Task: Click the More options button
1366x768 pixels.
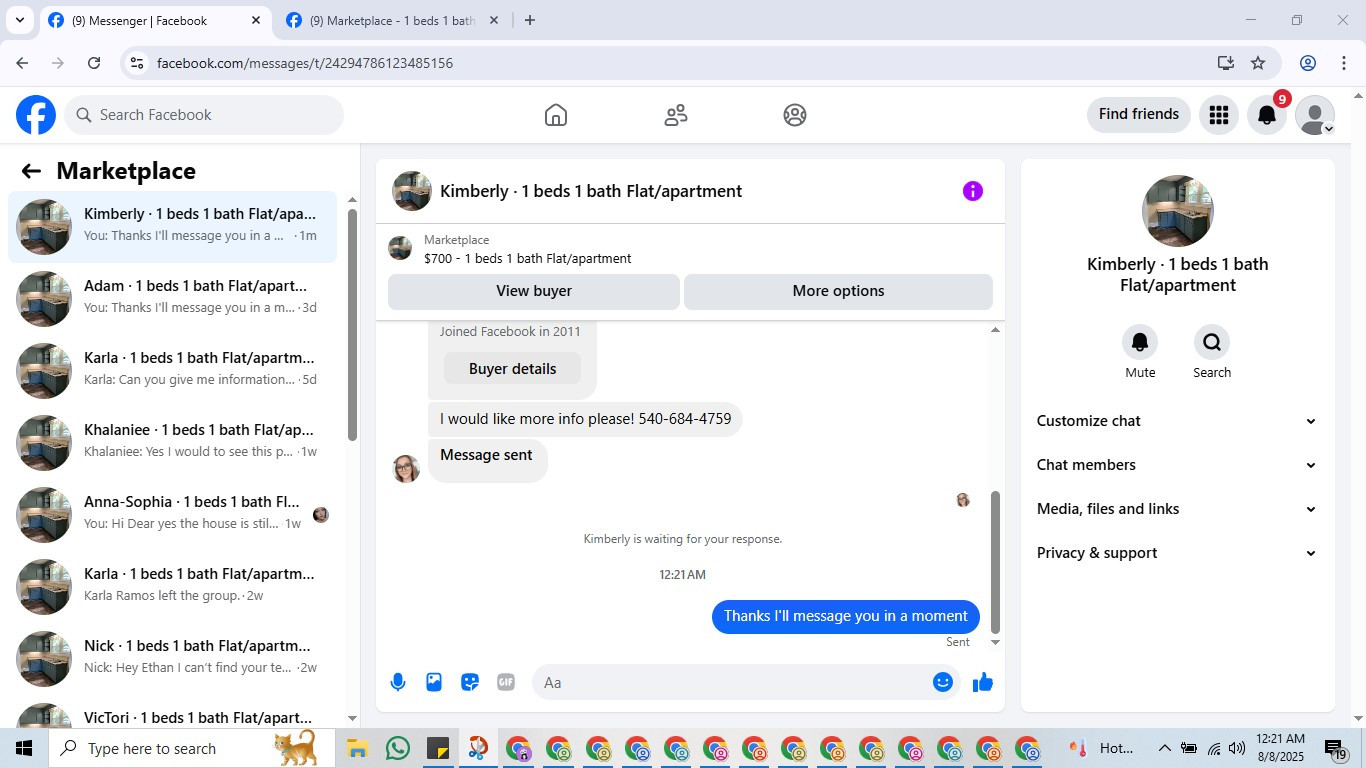Action: [x=838, y=291]
